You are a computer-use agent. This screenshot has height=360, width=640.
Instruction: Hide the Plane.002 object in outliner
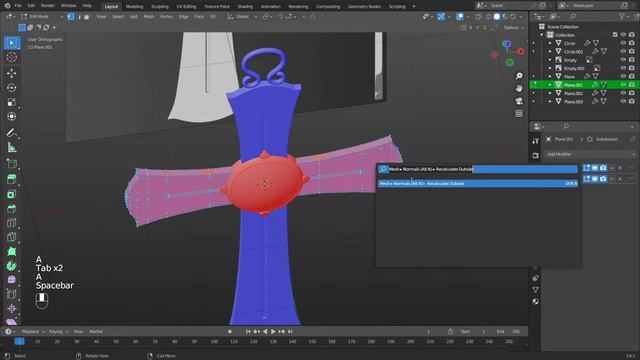(623, 93)
